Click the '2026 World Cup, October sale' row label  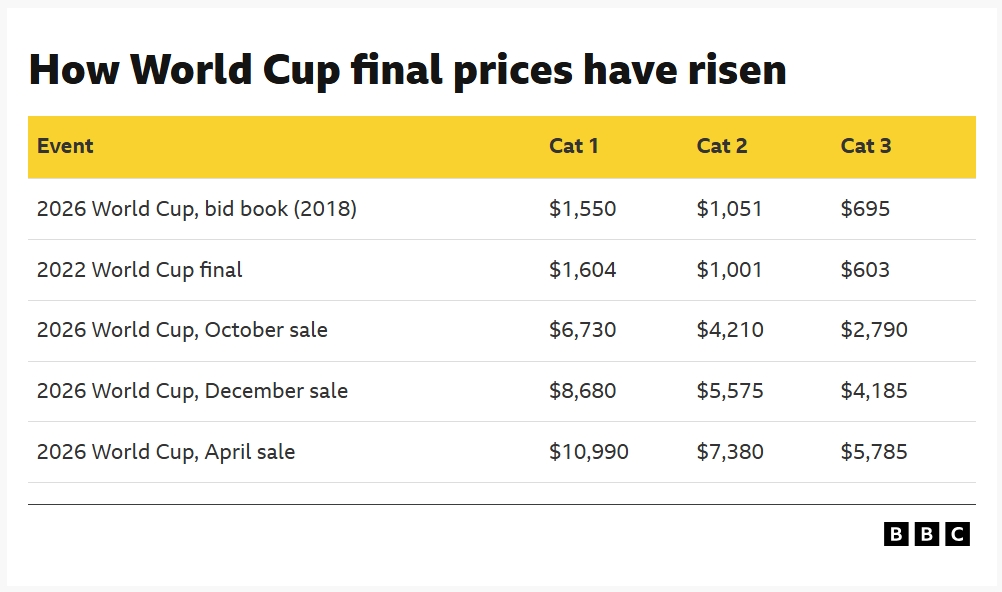point(182,330)
